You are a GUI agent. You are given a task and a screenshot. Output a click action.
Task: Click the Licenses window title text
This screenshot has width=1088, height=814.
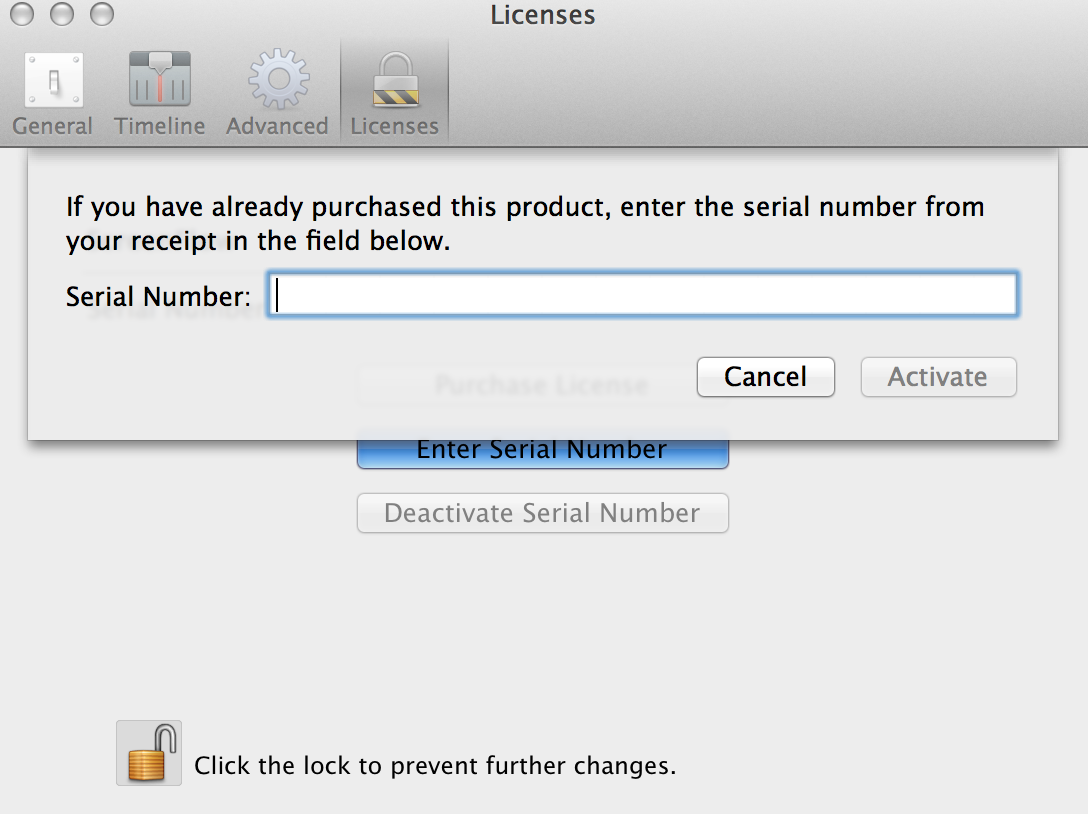[x=543, y=15]
